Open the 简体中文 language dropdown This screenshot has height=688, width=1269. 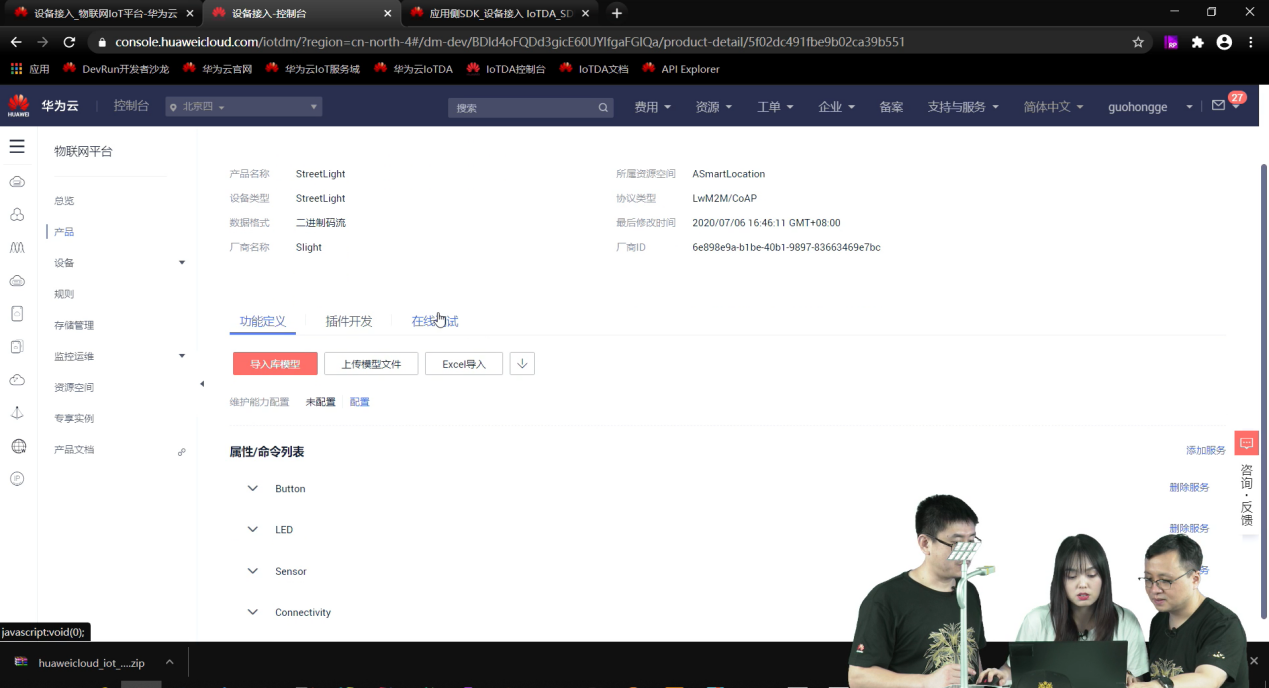point(1053,107)
